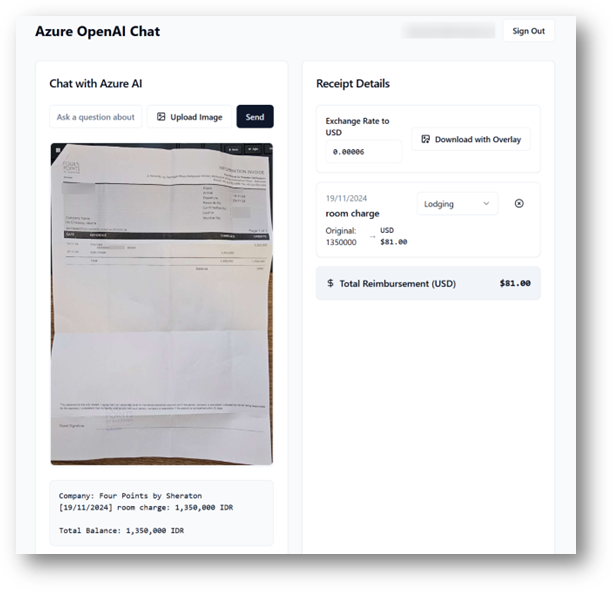Click the blurred username area by Sign Out

[448, 31]
